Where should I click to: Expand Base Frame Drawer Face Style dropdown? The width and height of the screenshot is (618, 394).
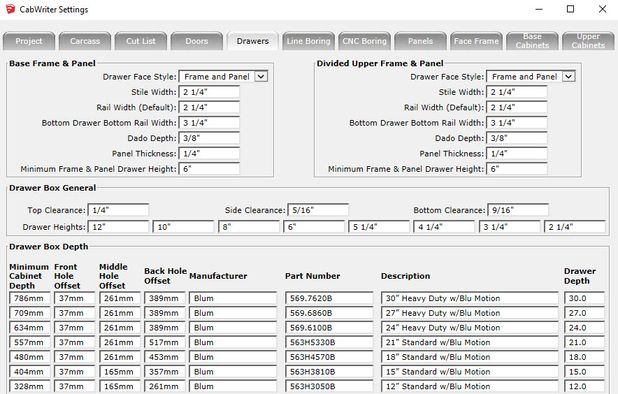tap(261, 76)
